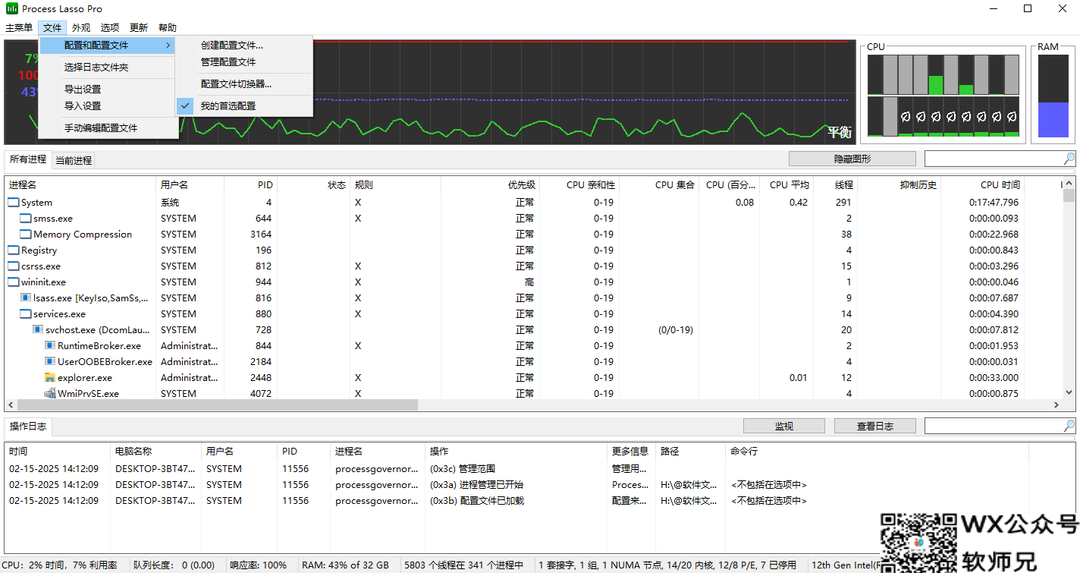Screen dimensions: 1080x573
Task: Open the 主菜单 menu
Action: [19, 28]
